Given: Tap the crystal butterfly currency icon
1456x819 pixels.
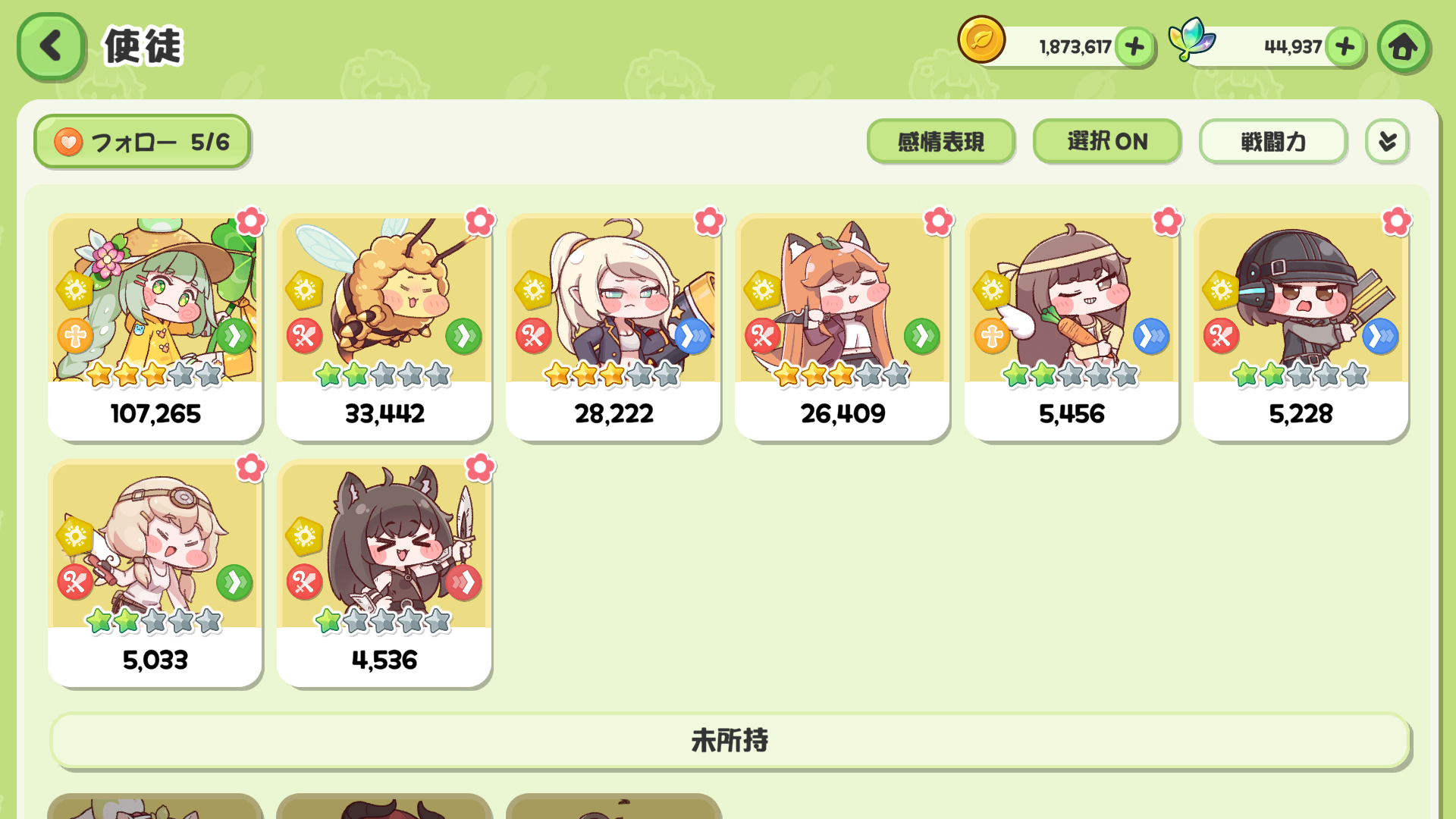Looking at the screenshot, I should point(1191,39).
